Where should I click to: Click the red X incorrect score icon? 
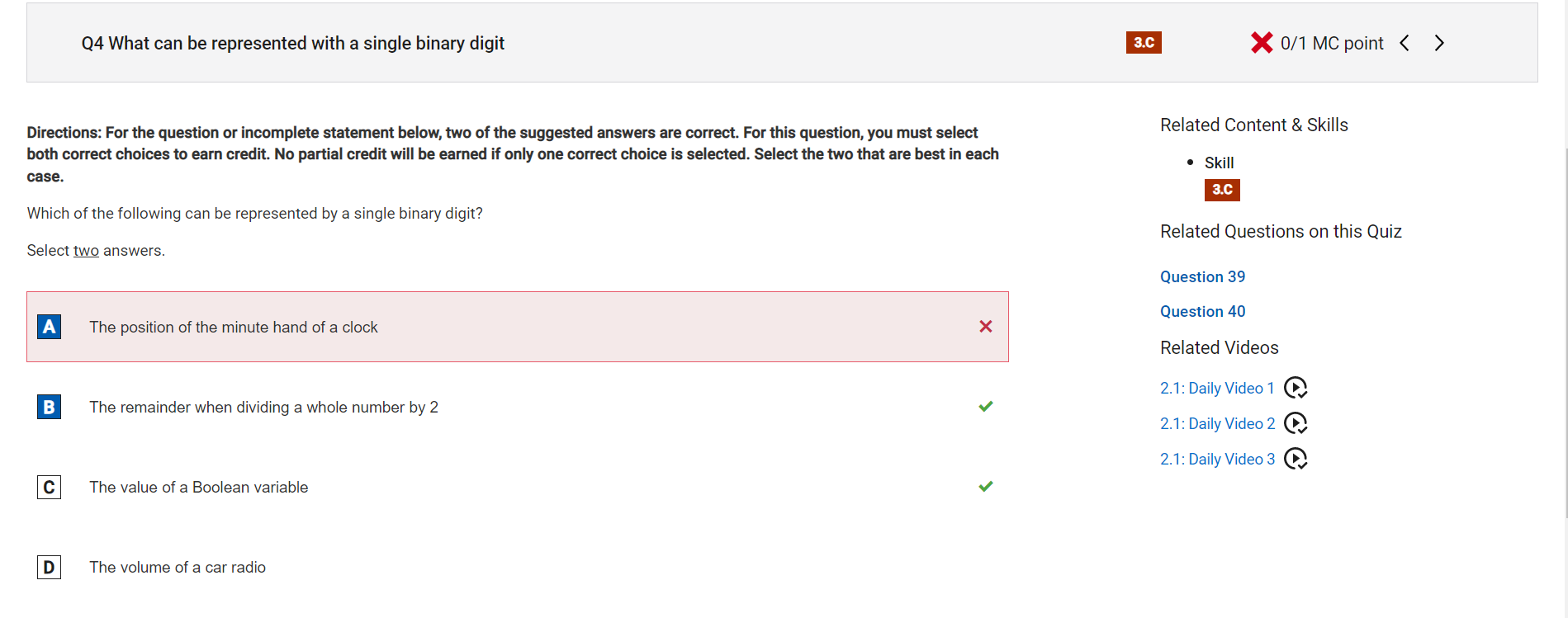1262,43
